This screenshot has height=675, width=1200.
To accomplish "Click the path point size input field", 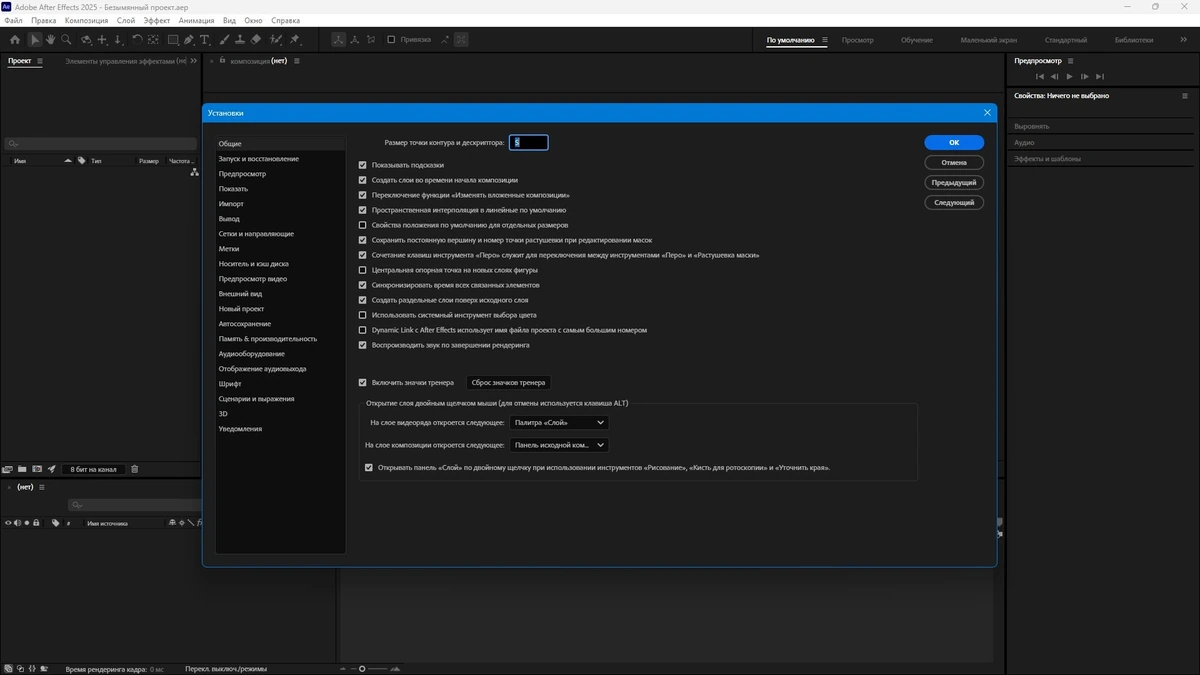I will tap(529, 143).
